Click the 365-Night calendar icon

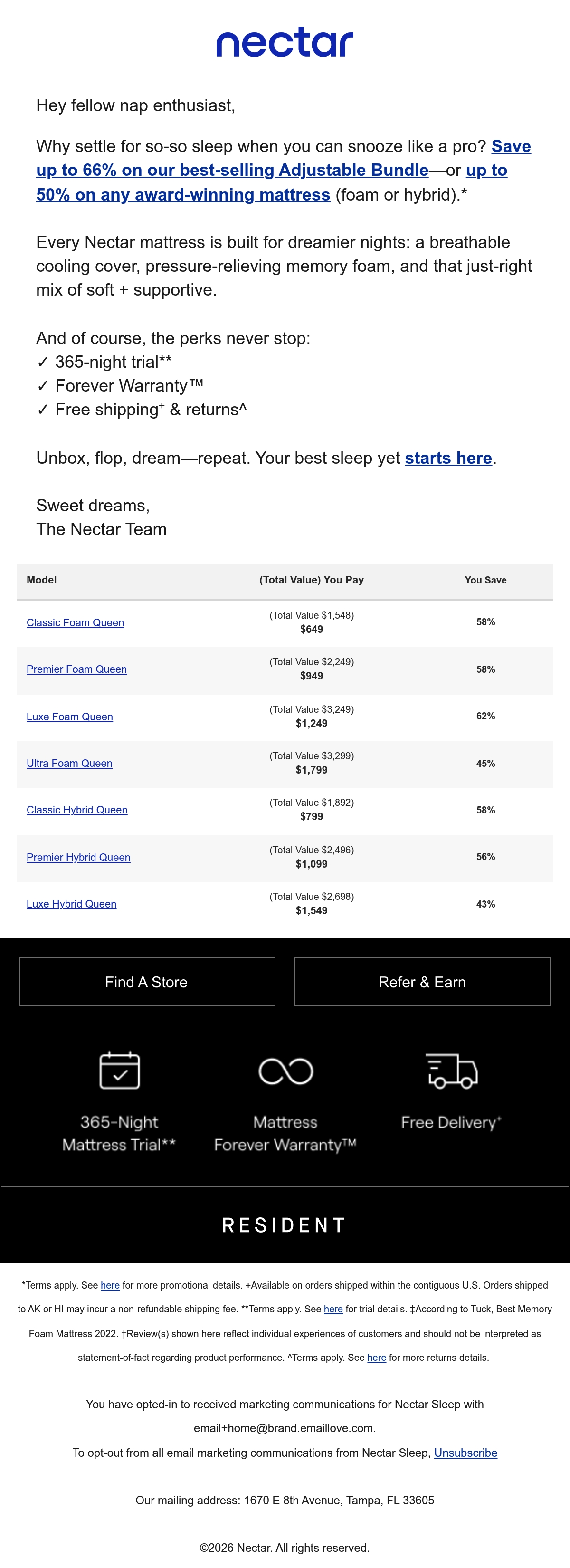tap(119, 1070)
